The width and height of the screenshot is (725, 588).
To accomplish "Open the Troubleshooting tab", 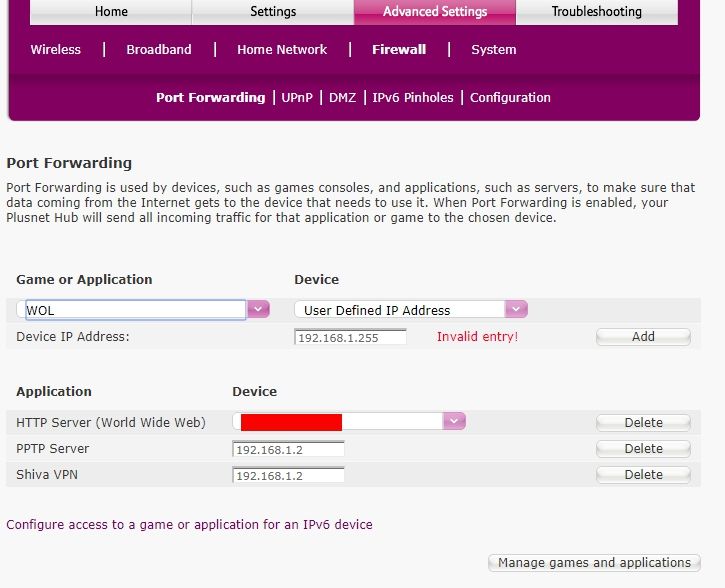I will [x=597, y=12].
